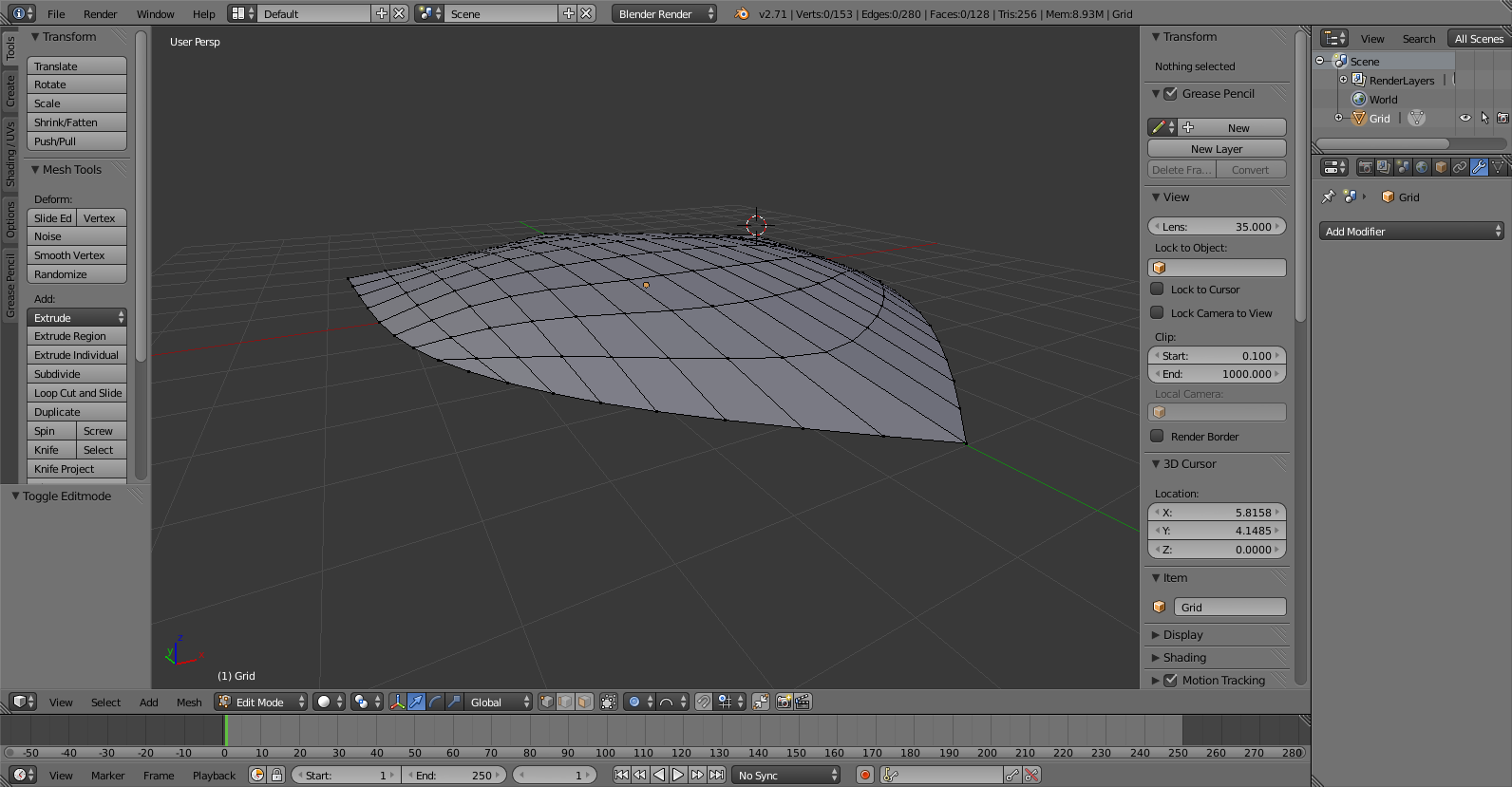Expand the Display panel
This screenshot has height=787, width=1512.
pos(1182,634)
